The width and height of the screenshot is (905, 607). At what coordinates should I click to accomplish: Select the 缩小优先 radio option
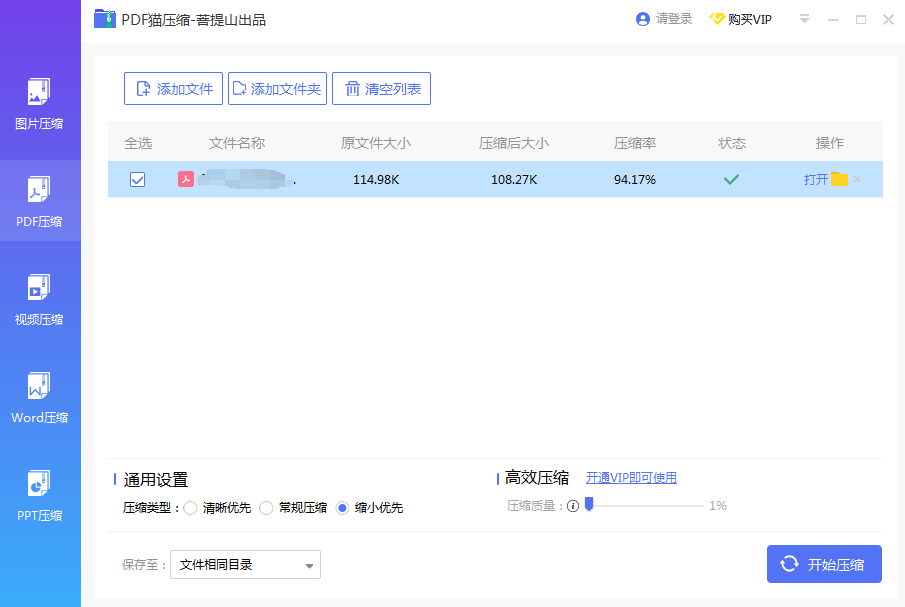[x=342, y=508]
